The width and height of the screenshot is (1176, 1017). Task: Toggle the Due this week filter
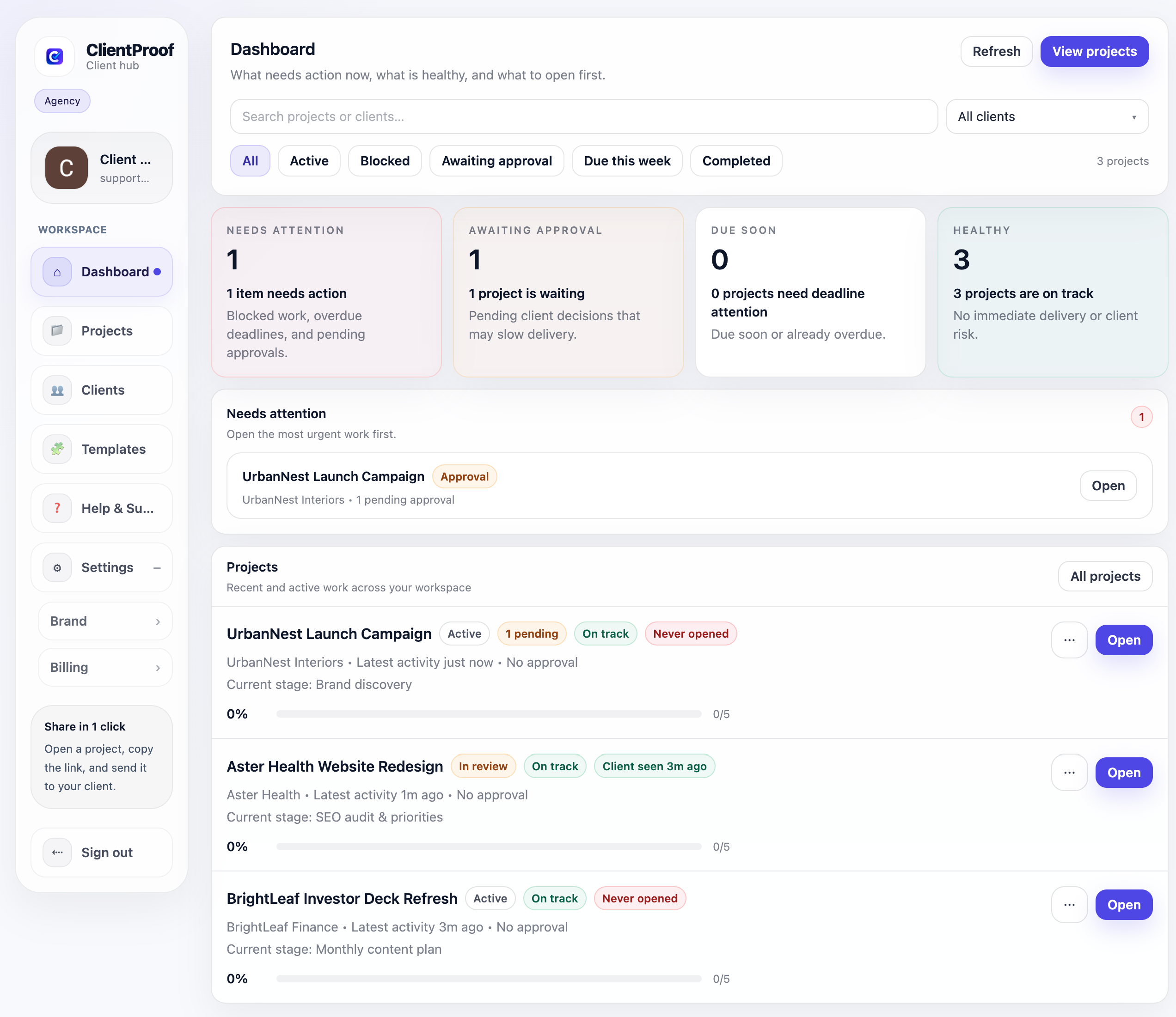[626, 161]
